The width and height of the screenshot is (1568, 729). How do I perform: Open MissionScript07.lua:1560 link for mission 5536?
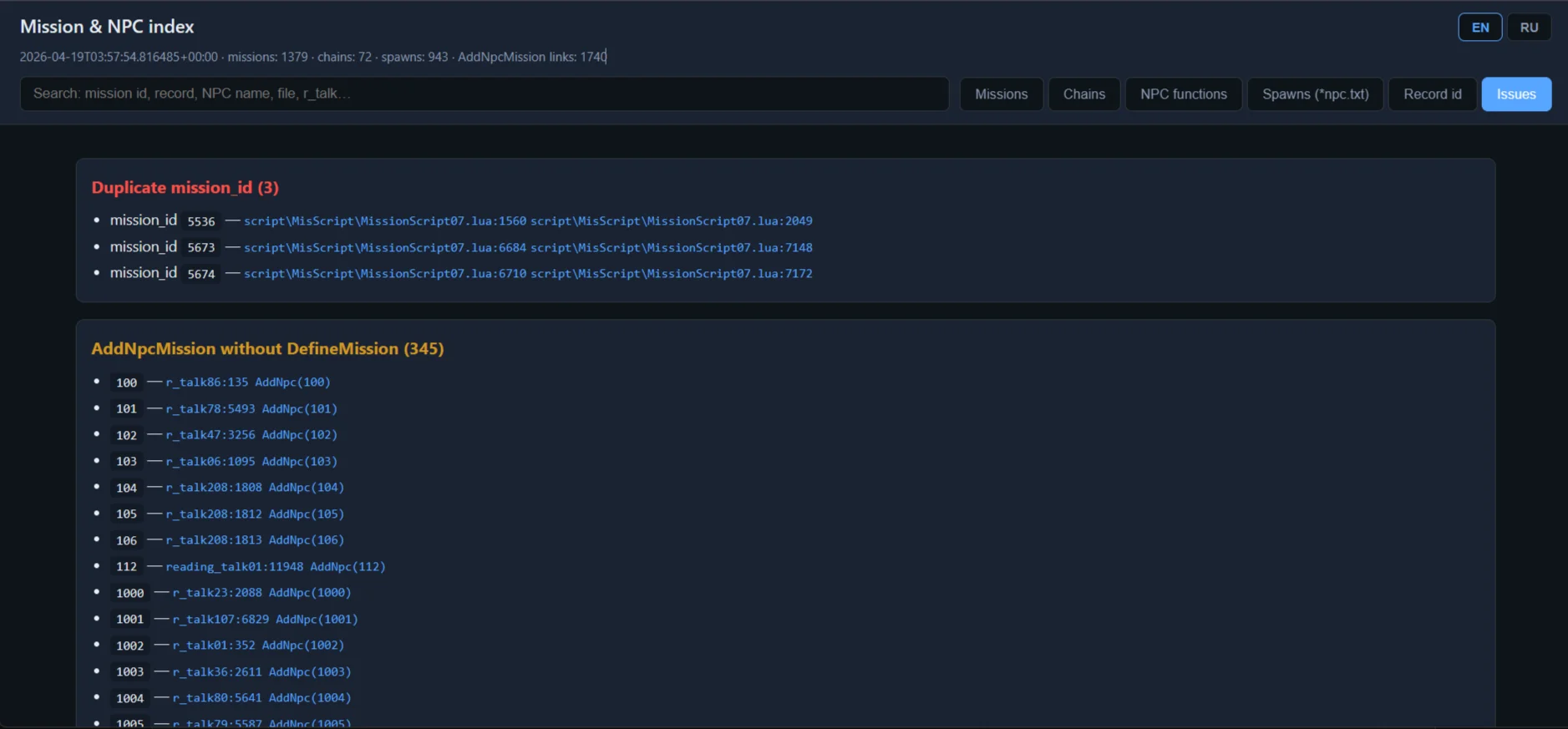pyautogui.click(x=385, y=221)
